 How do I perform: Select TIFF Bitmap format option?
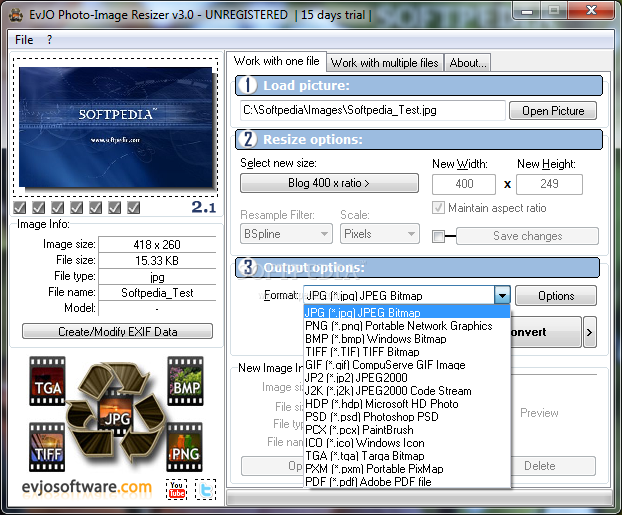tap(407, 352)
